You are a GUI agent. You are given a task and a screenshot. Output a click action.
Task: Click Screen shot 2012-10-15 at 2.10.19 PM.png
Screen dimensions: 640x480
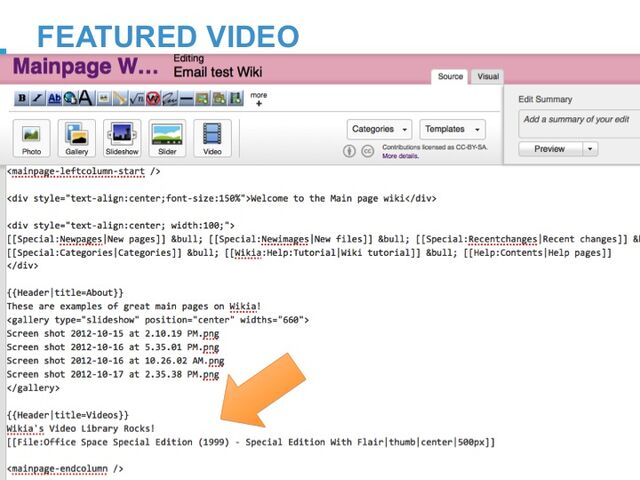(113, 333)
